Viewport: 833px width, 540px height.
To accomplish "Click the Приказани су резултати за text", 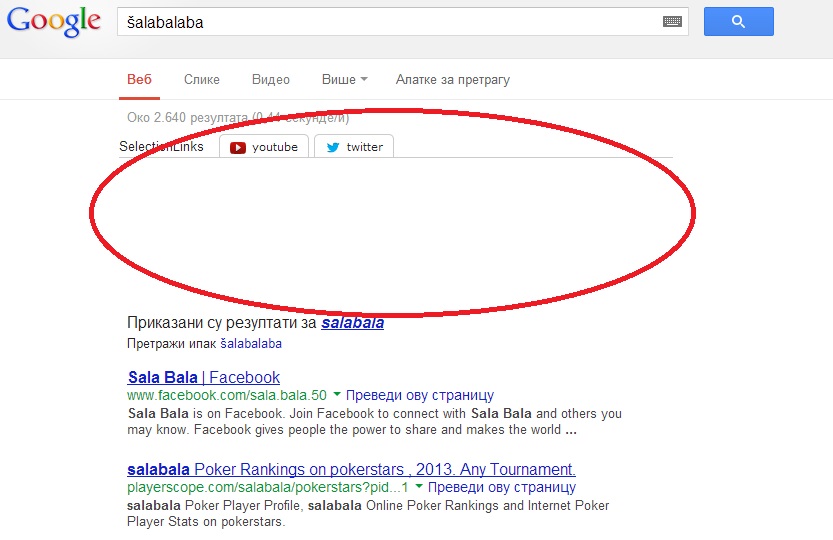I will pyautogui.click(x=222, y=323).
